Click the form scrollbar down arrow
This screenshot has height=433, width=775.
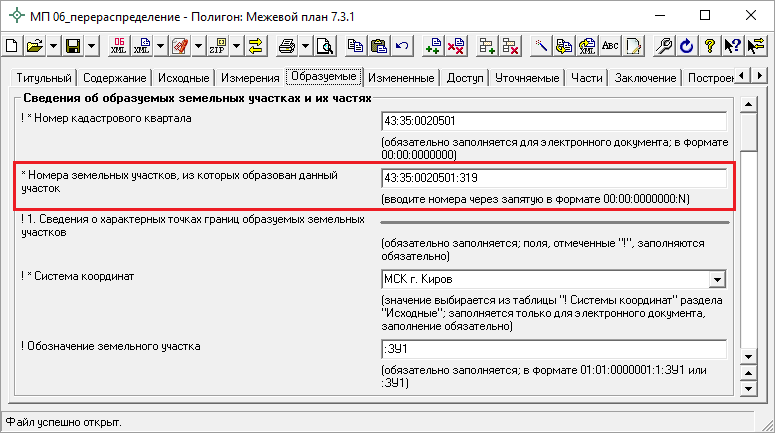click(x=749, y=356)
